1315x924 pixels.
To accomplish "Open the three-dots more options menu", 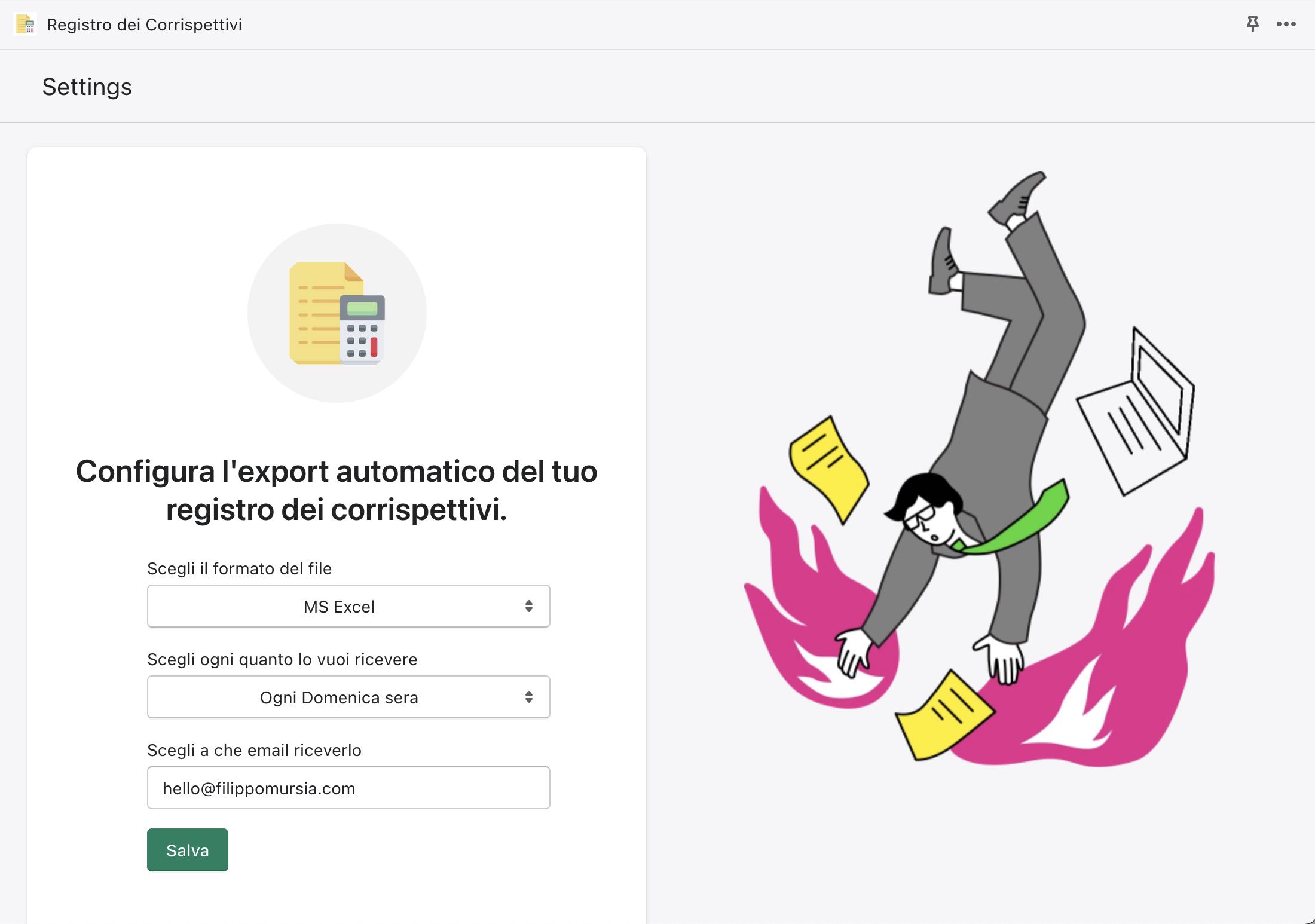I will coord(1286,24).
